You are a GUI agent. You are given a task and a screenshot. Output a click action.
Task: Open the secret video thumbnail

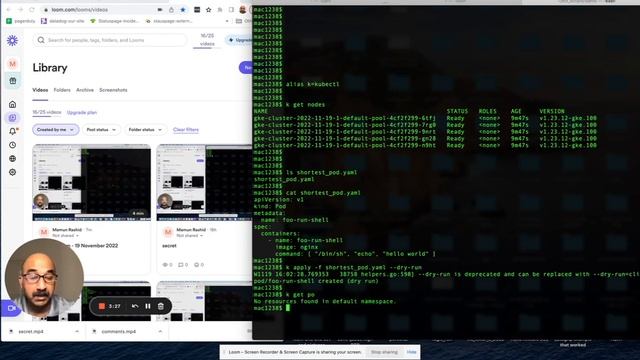pos(204,182)
